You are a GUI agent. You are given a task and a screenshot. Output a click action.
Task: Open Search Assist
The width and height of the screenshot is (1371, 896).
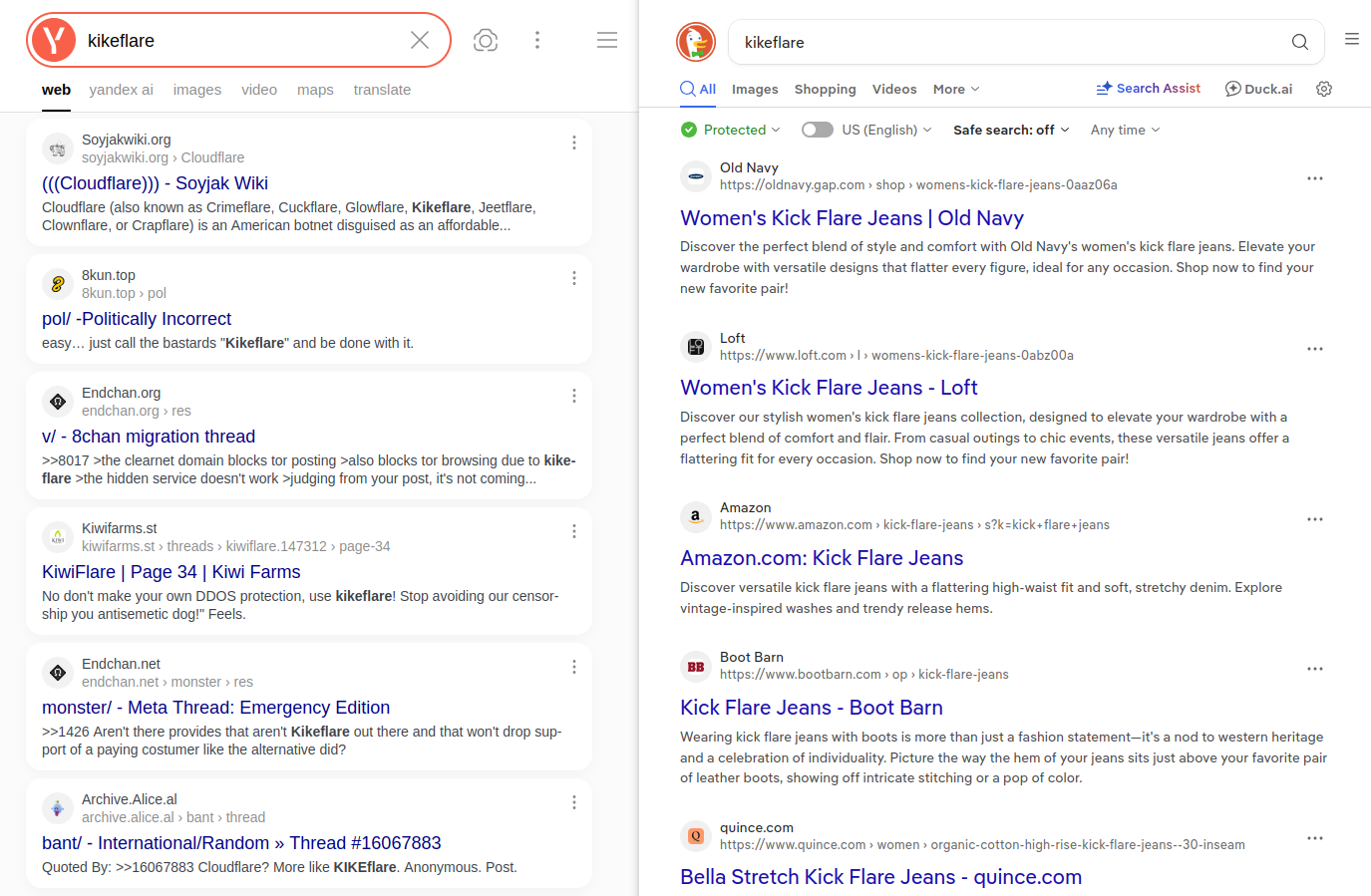[1148, 88]
